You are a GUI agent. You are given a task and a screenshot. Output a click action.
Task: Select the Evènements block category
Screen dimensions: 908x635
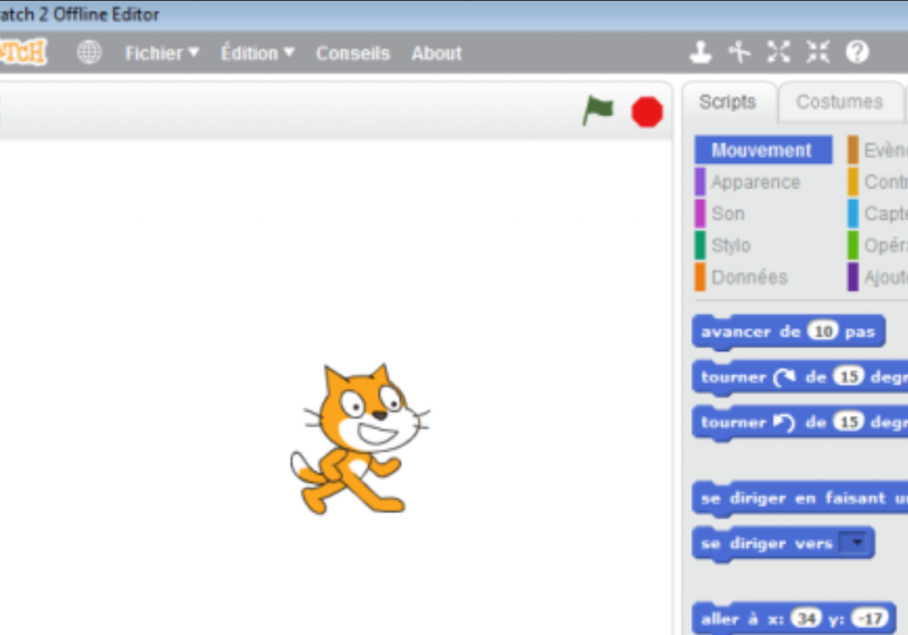(878, 150)
